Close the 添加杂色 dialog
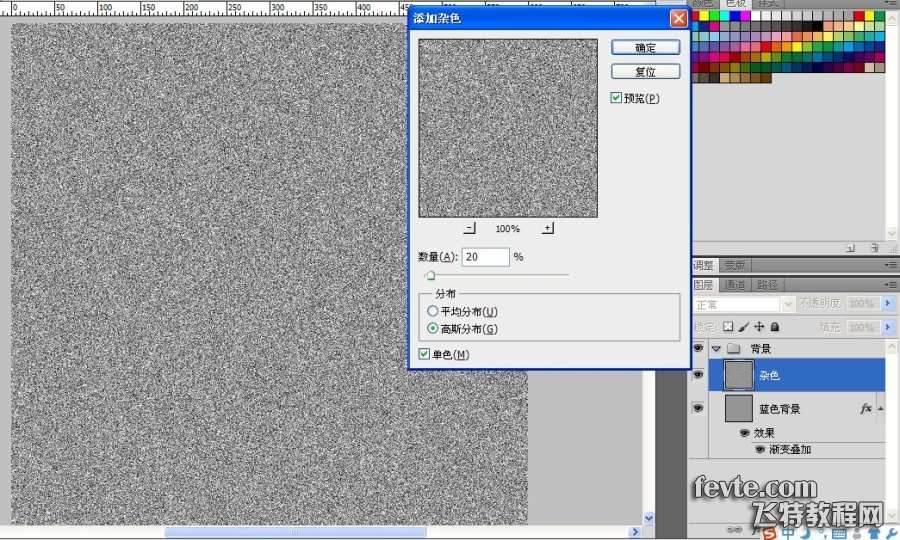This screenshot has height=540, width=900. coord(678,18)
